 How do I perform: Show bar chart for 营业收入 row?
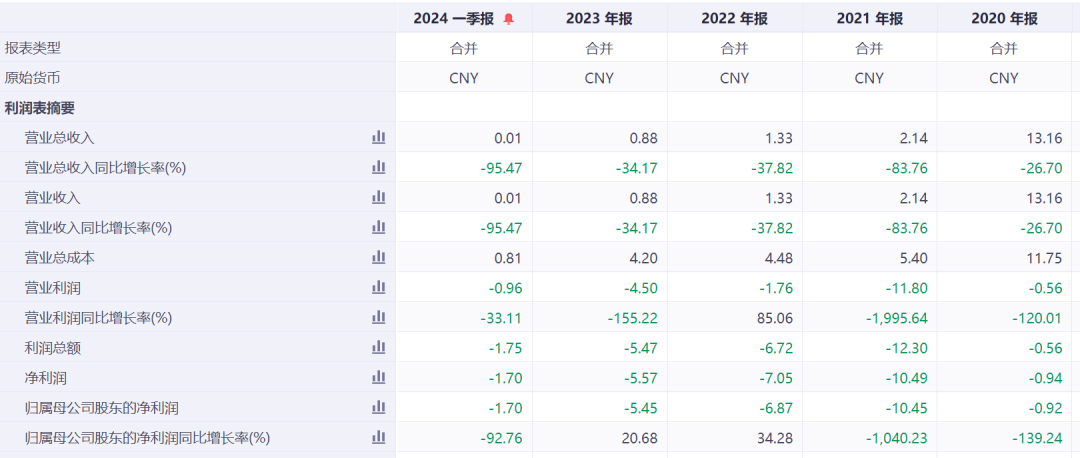click(x=378, y=198)
